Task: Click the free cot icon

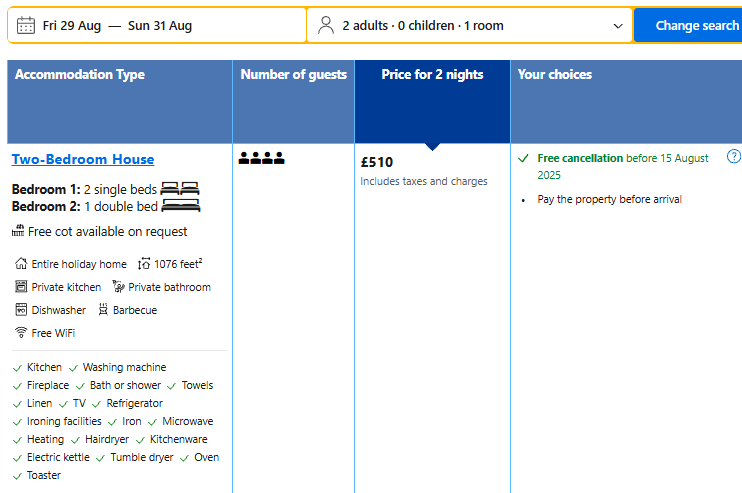Action: tap(18, 231)
